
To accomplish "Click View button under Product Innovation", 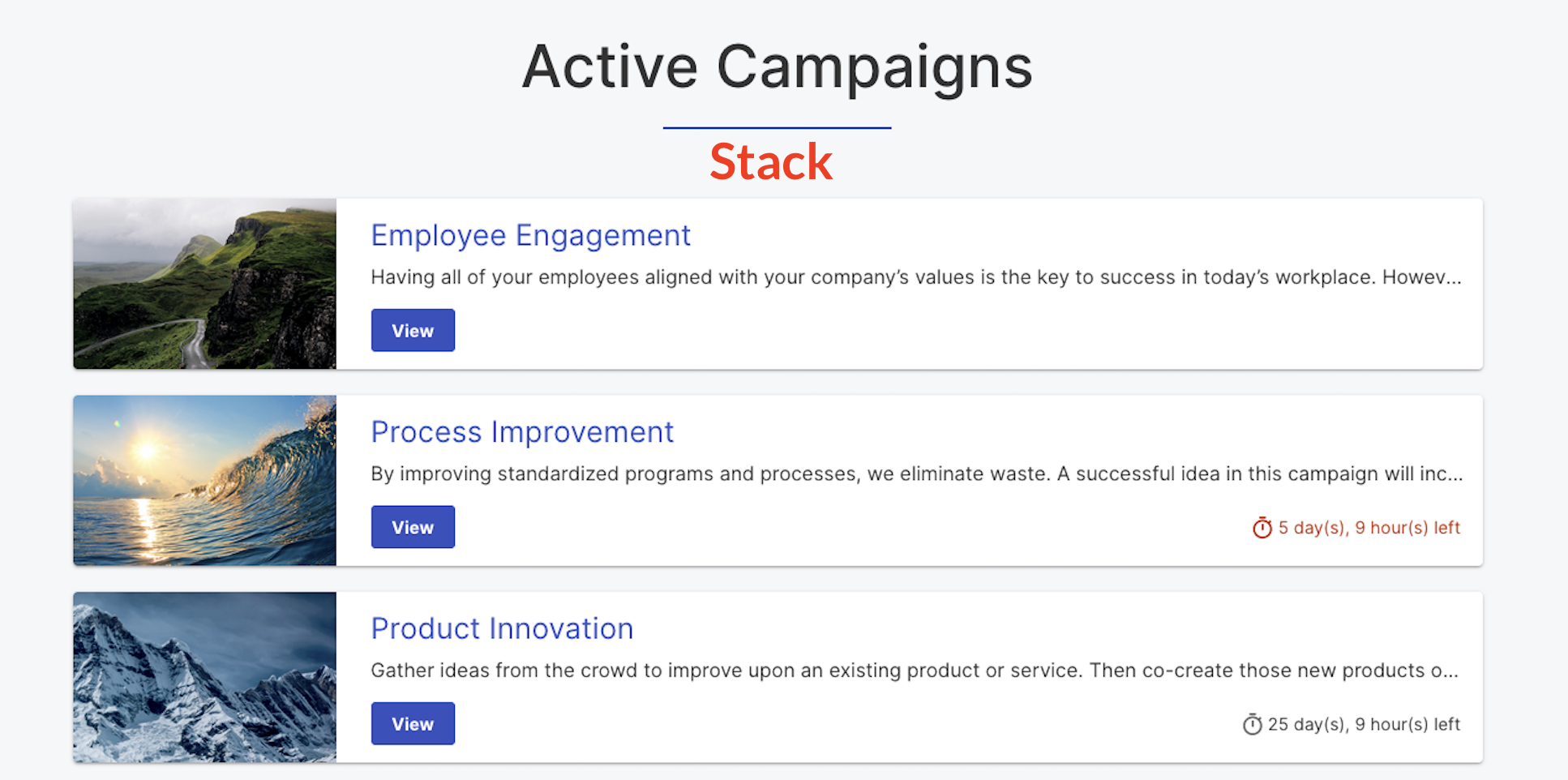I will click(x=413, y=723).
